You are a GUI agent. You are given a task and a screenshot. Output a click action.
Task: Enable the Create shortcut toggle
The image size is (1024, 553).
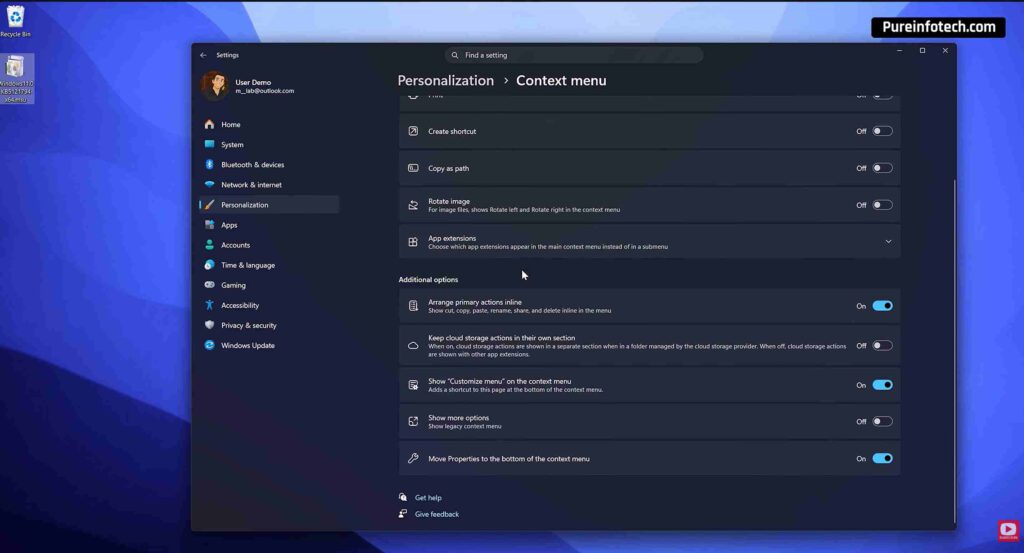pos(882,131)
